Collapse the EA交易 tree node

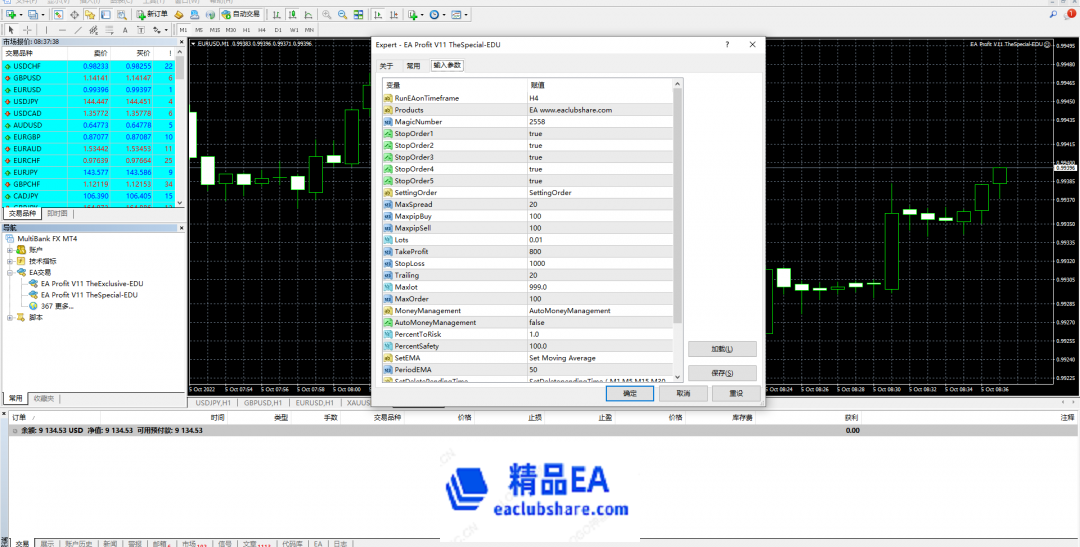point(10,272)
